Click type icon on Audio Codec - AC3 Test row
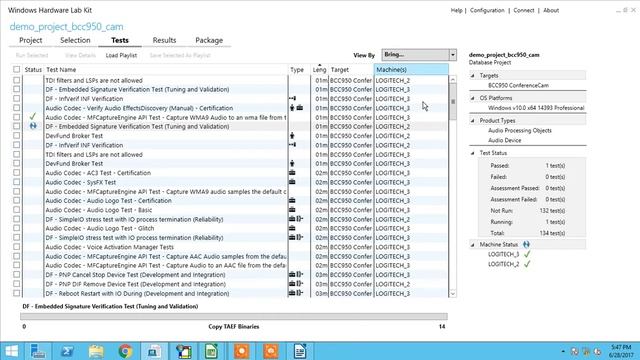 click(292, 173)
